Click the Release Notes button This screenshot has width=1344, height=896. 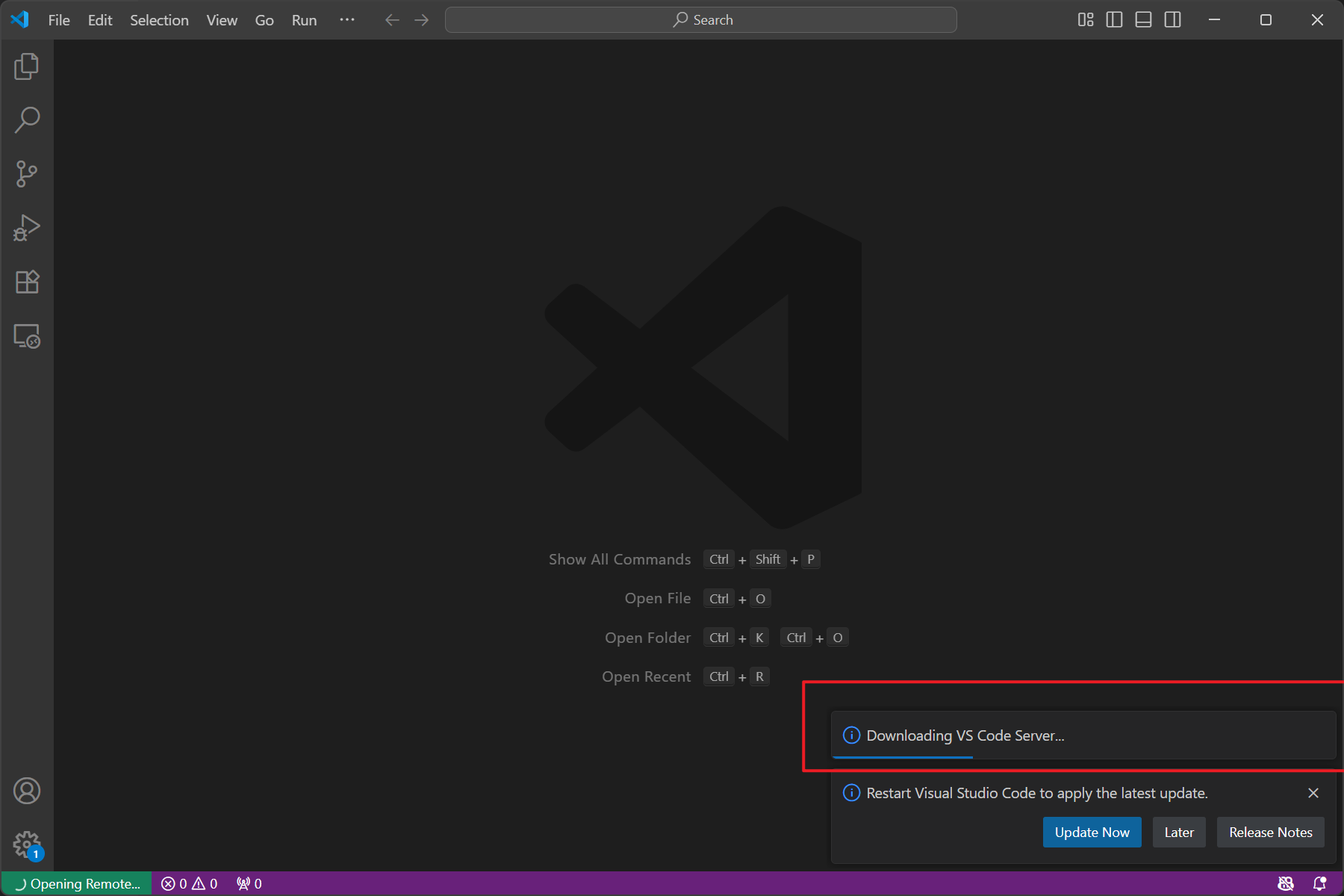[1270, 833]
